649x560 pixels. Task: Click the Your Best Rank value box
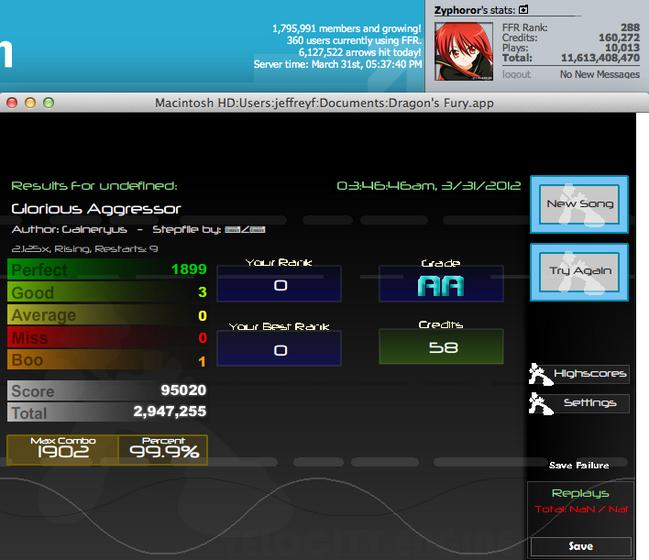[279, 349]
